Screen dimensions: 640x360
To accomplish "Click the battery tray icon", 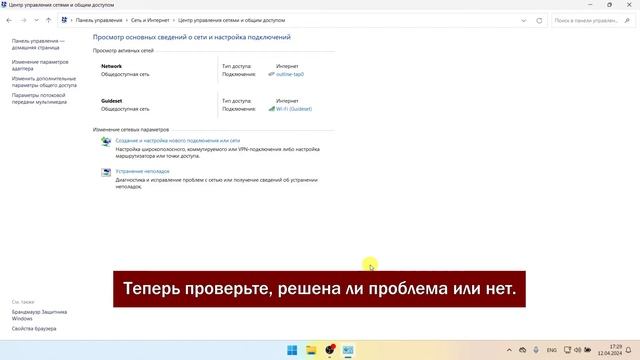I will pyautogui.click(x=588, y=350).
